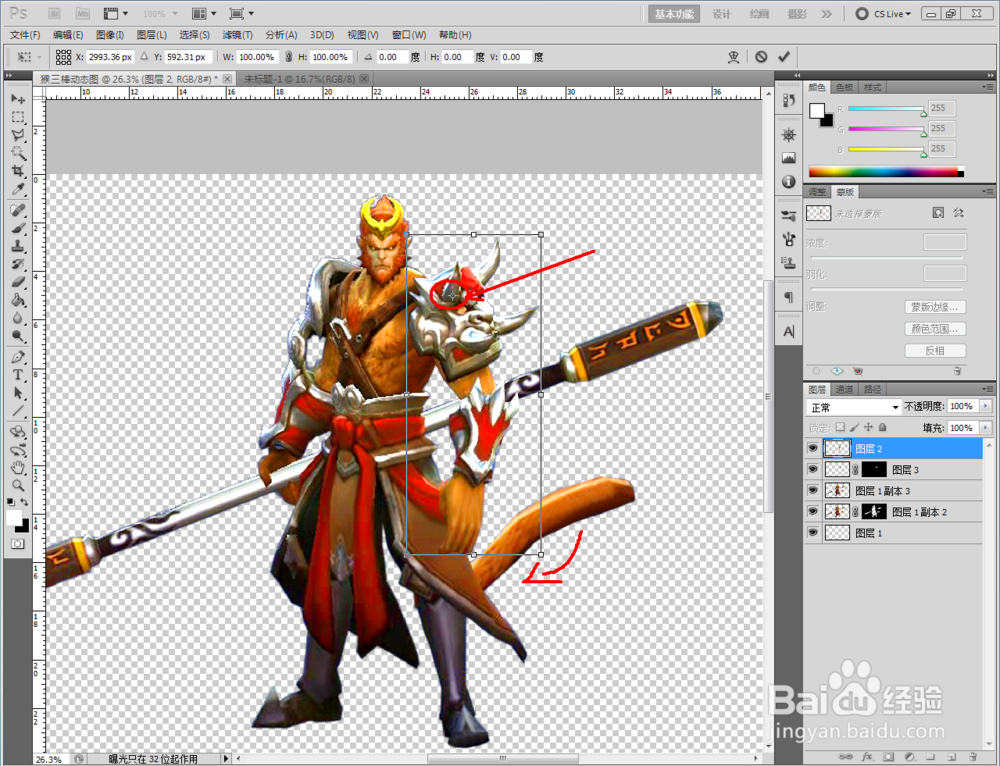Hide the 图层 3 layer
This screenshot has height=766, width=1000.
click(812, 469)
